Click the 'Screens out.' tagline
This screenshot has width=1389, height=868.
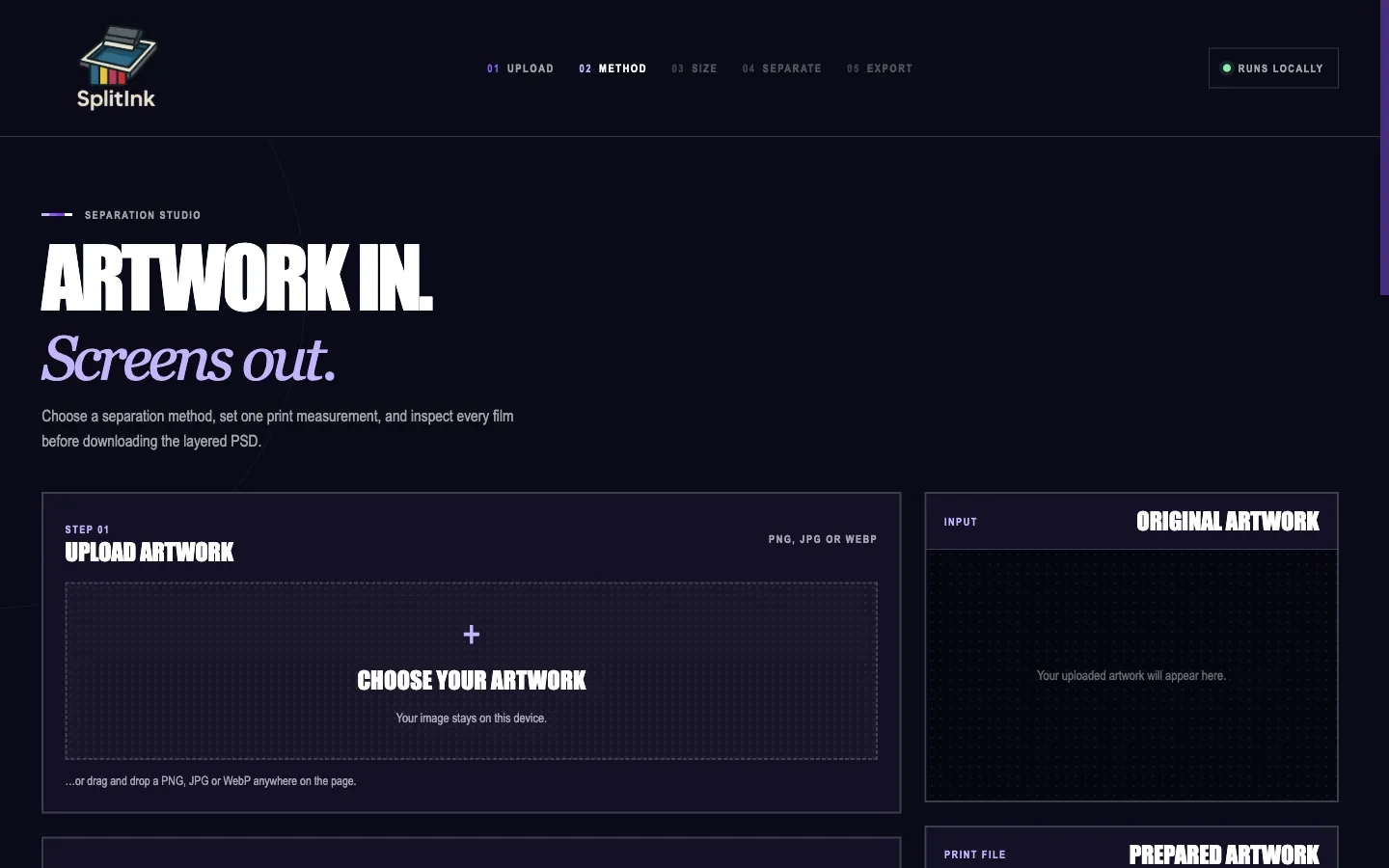pos(189,359)
